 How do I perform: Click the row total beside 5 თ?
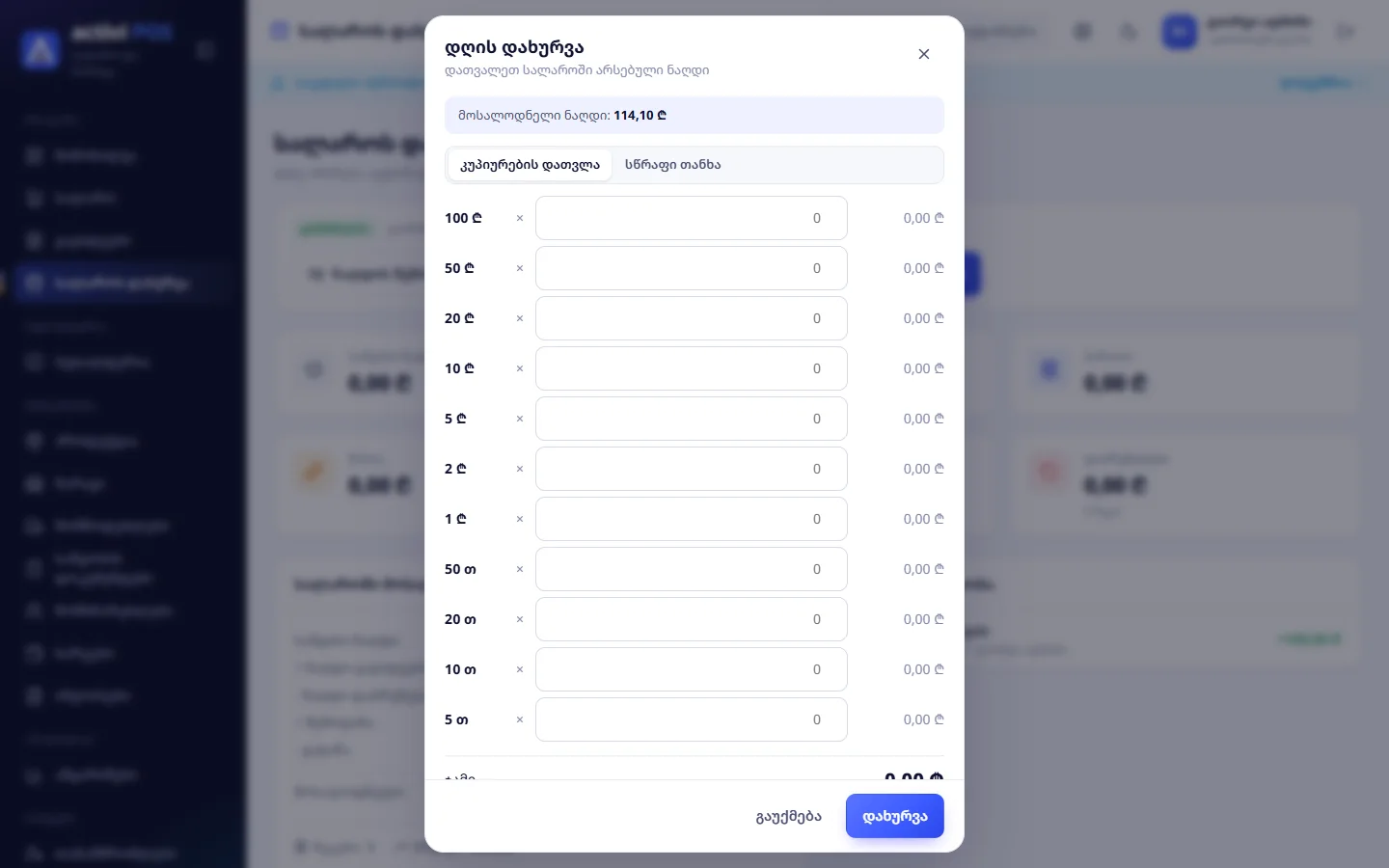coord(923,719)
